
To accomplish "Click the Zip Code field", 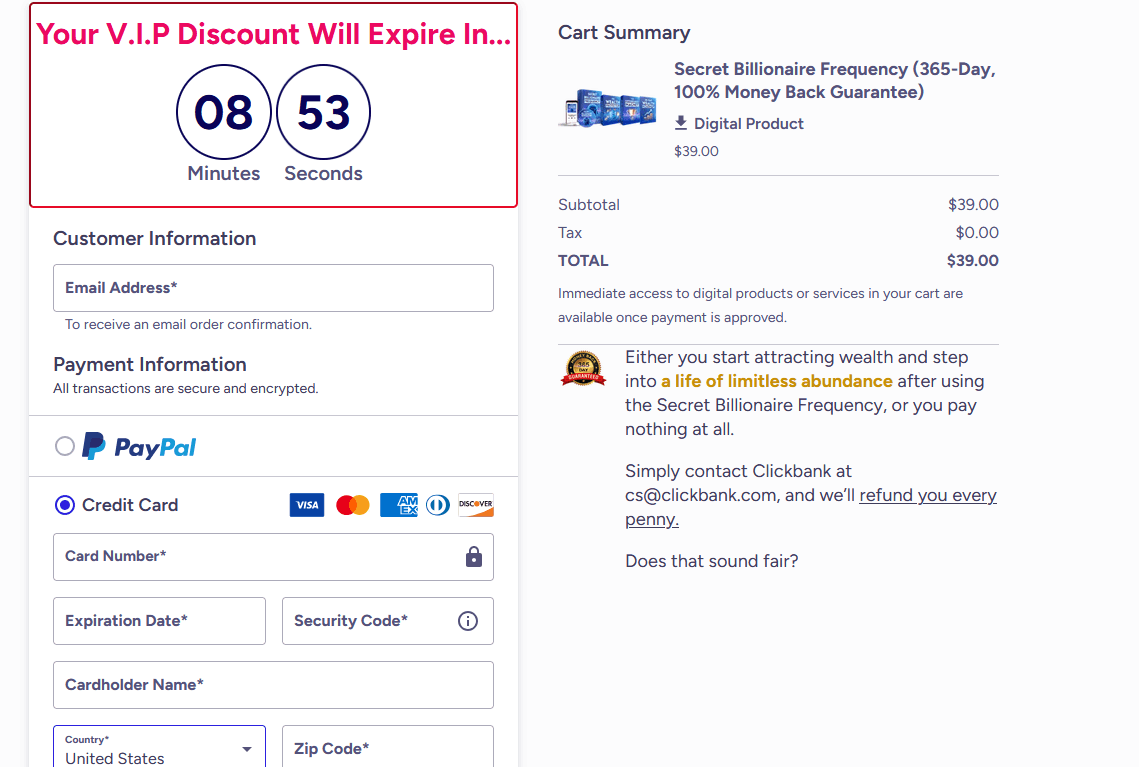I will [387, 747].
